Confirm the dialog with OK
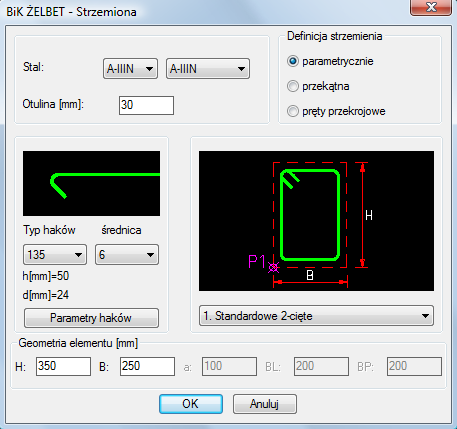The height and width of the screenshot is (429, 457). (191, 404)
